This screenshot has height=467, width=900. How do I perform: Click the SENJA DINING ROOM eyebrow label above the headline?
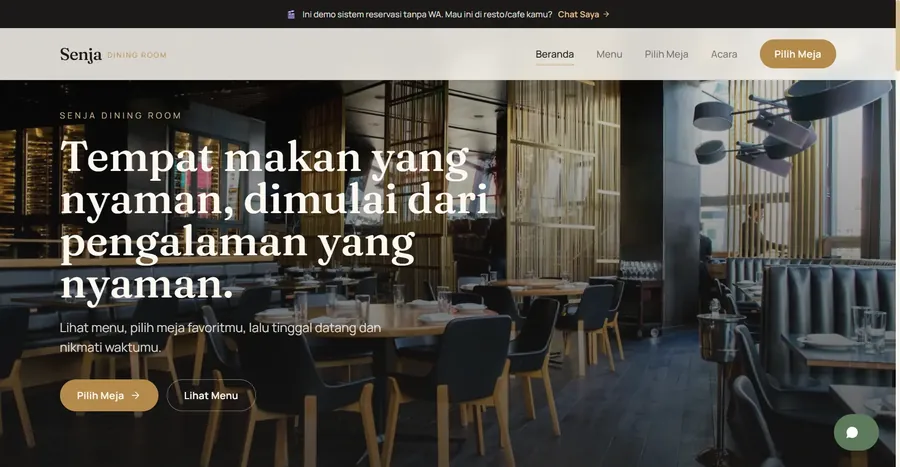click(x=121, y=115)
